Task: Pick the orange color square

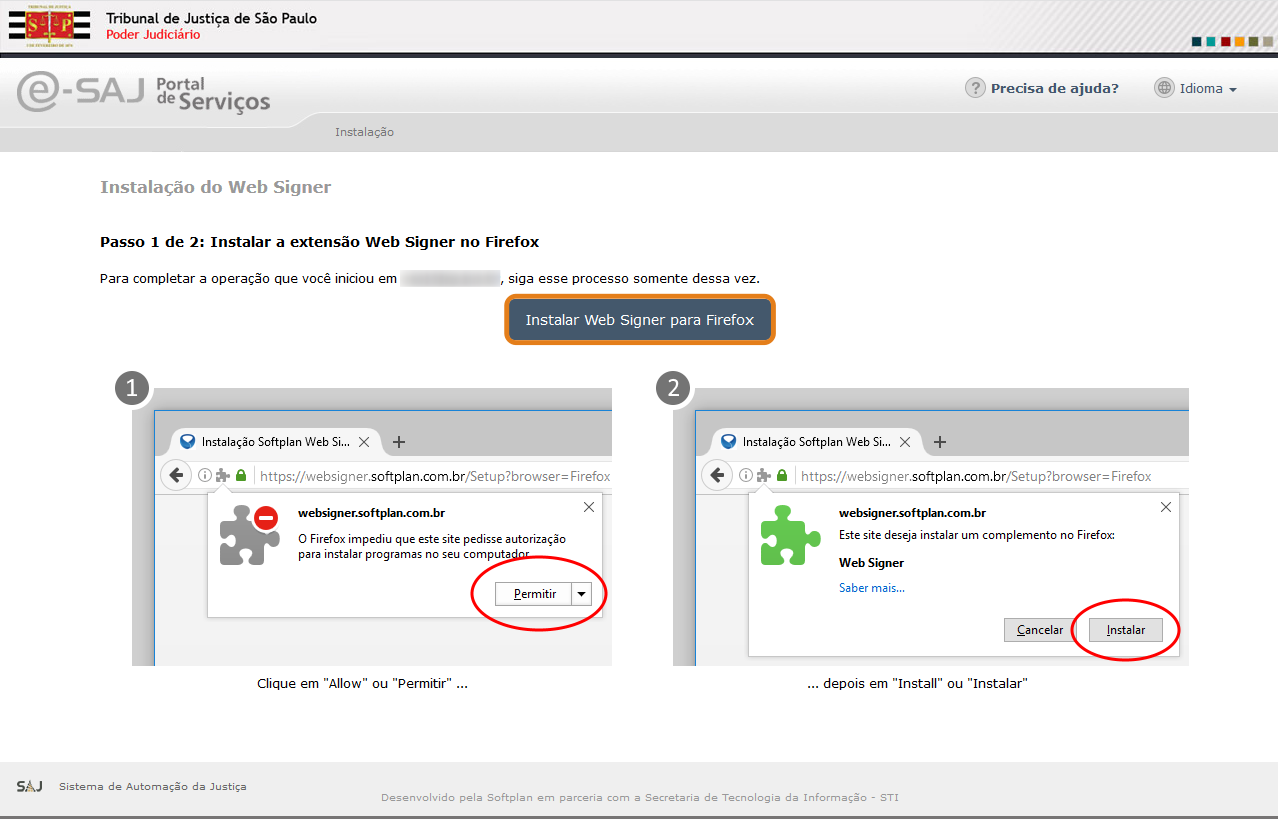Action: click(1240, 42)
